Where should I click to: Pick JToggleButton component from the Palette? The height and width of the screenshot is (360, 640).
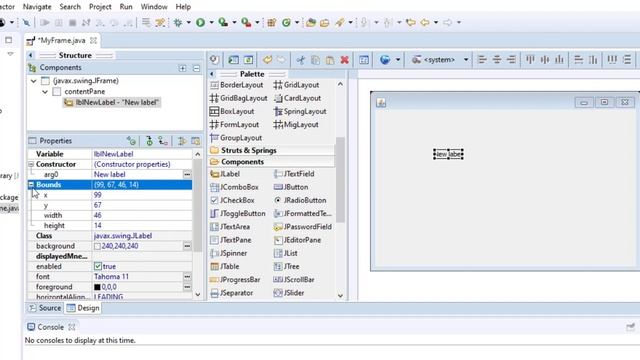pos(238,213)
